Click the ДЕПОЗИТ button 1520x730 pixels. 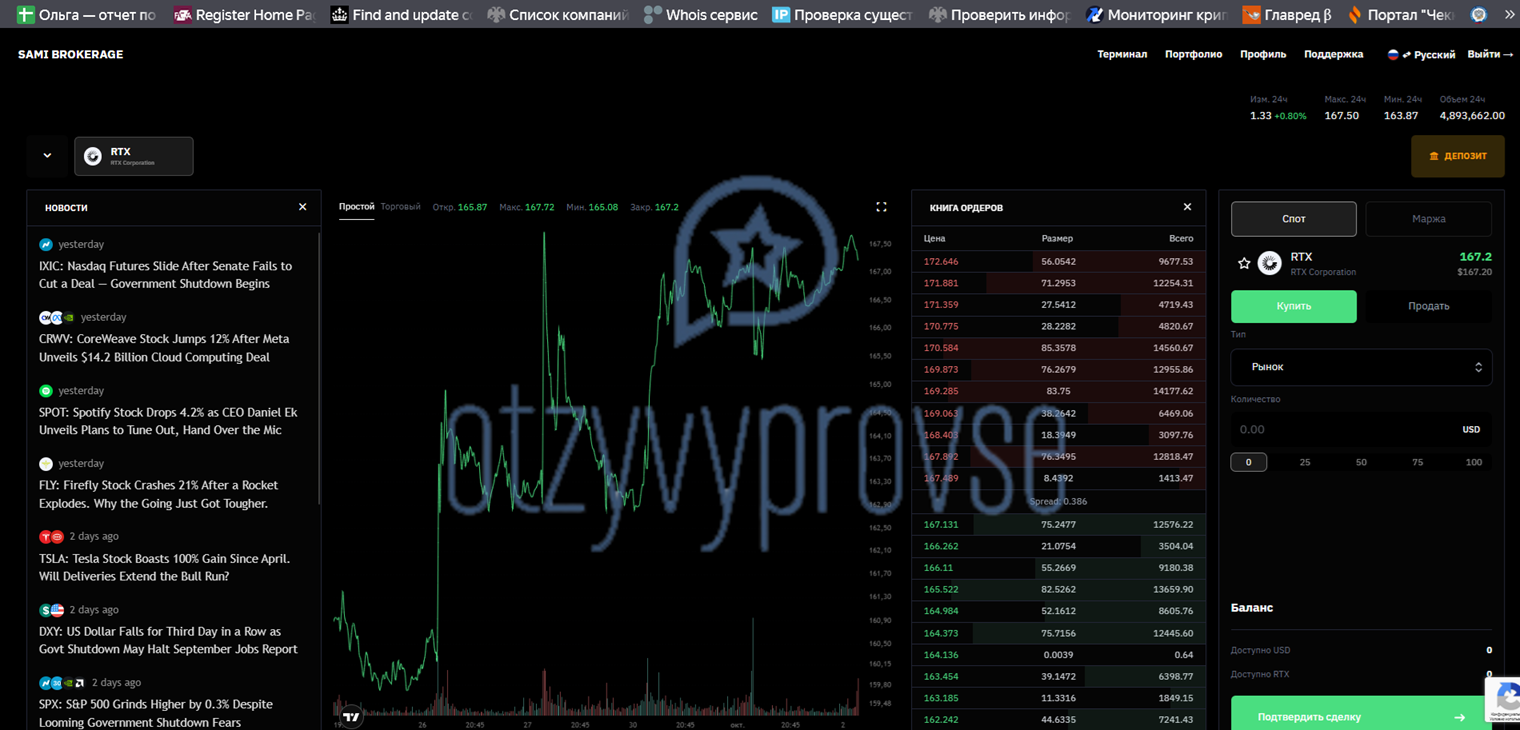point(1458,156)
